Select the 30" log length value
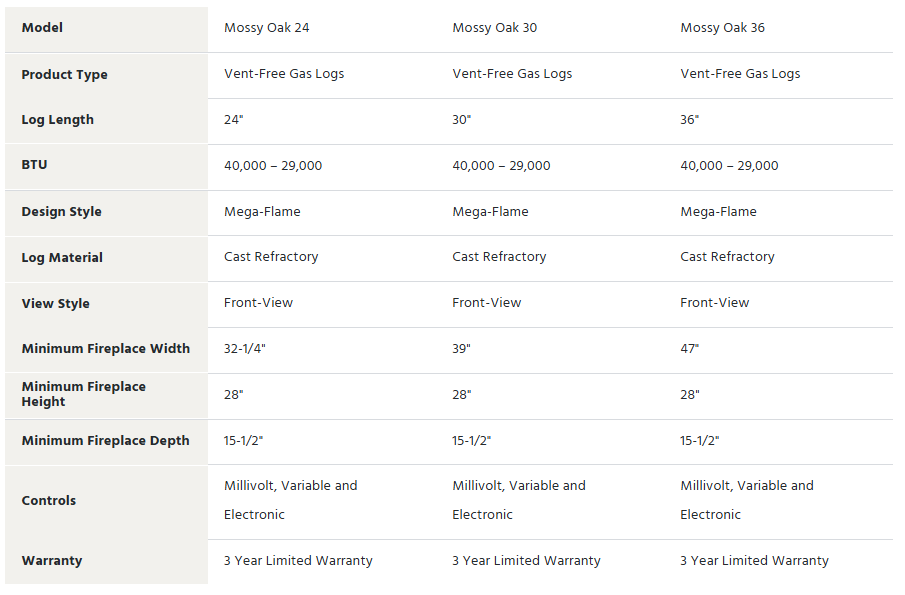Viewport: 905px width, 595px height. [x=461, y=120]
